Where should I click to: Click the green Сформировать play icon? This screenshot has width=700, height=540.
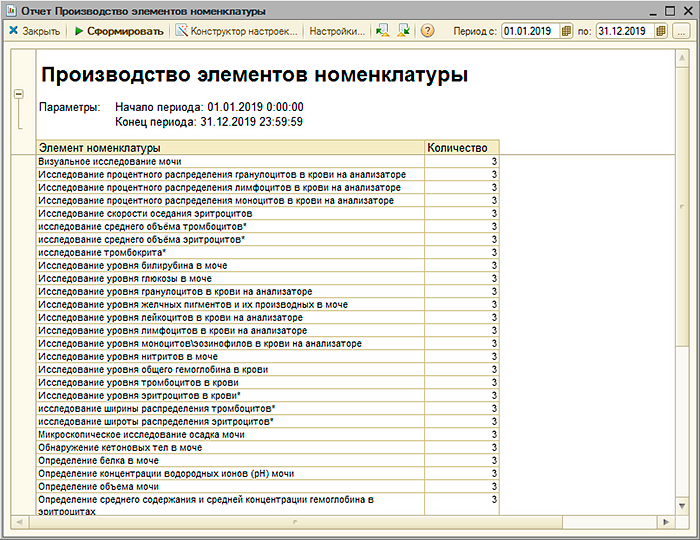pyautogui.click(x=79, y=31)
